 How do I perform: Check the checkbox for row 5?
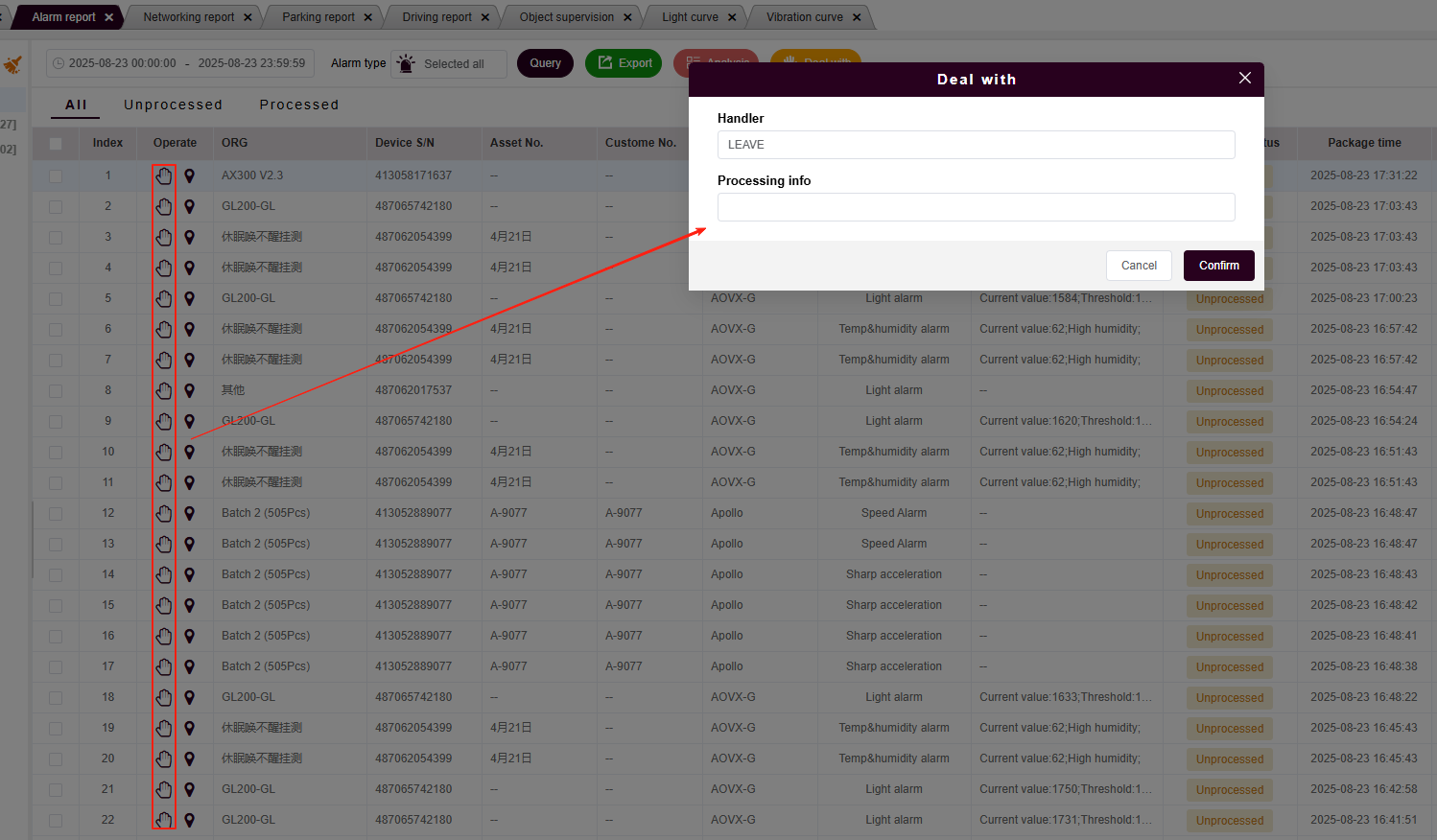(56, 298)
